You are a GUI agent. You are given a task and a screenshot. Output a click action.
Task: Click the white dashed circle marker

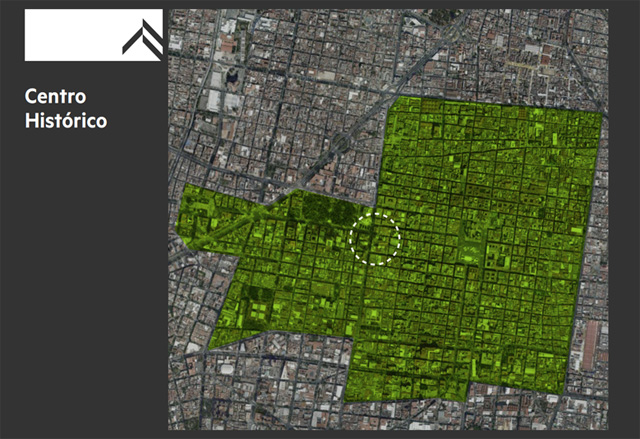coord(376,238)
